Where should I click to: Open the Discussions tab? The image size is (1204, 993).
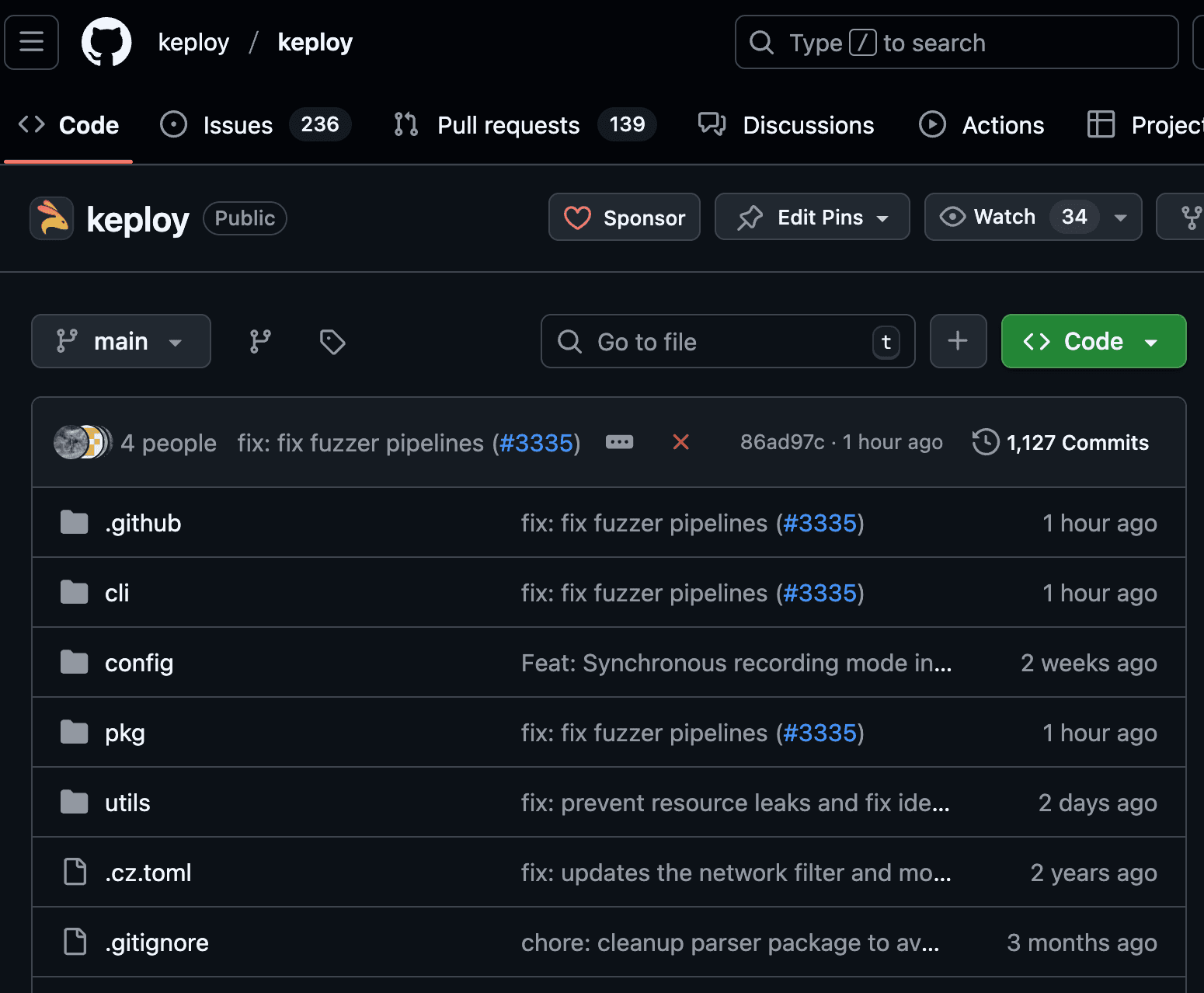coord(786,125)
